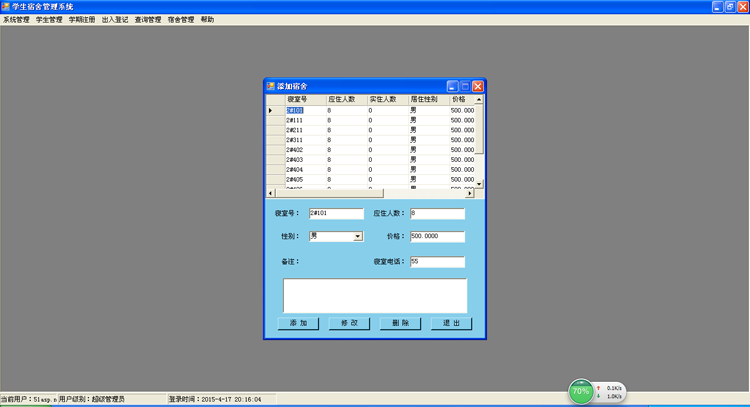Click the 退出 button
The image size is (750, 407).
click(451, 324)
